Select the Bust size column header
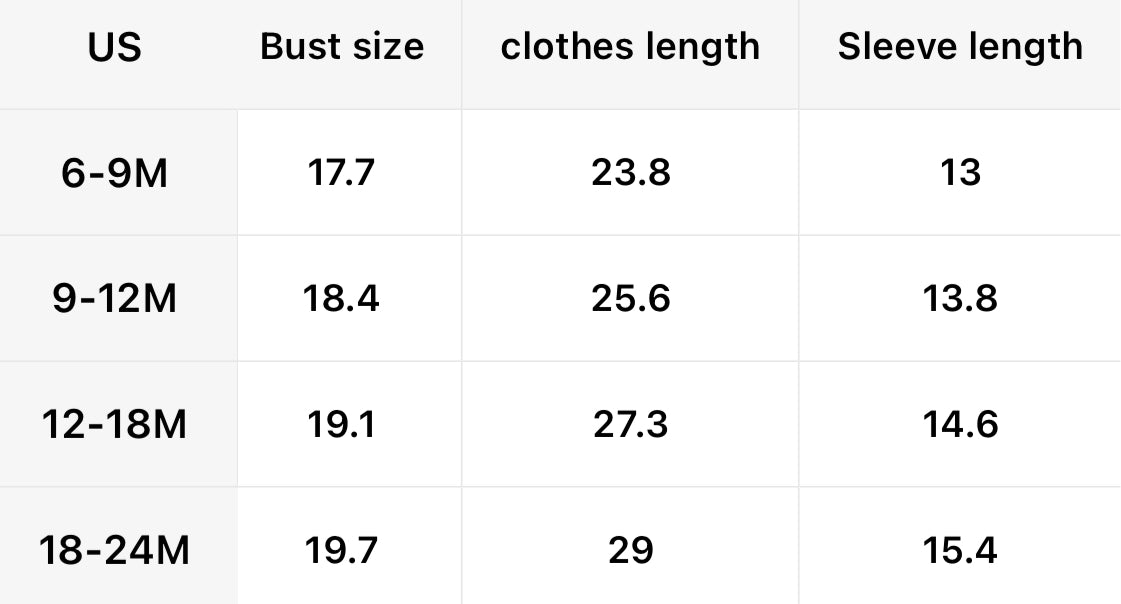This screenshot has height=604, width=1121. coord(342,47)
